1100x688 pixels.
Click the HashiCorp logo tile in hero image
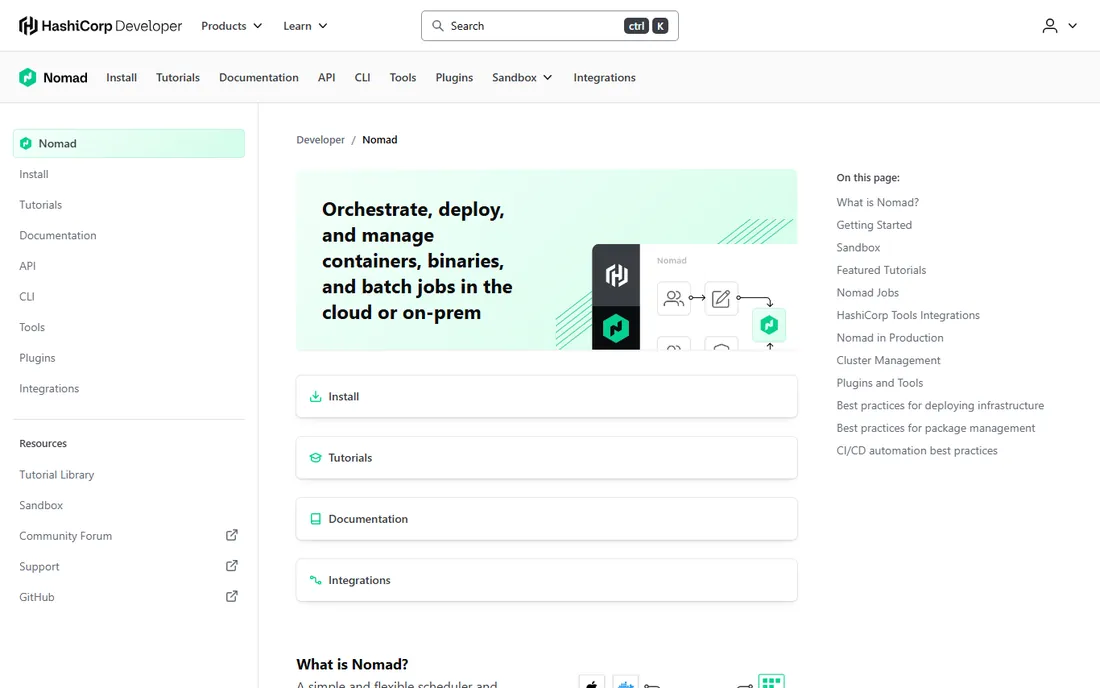tap(616, 275)
